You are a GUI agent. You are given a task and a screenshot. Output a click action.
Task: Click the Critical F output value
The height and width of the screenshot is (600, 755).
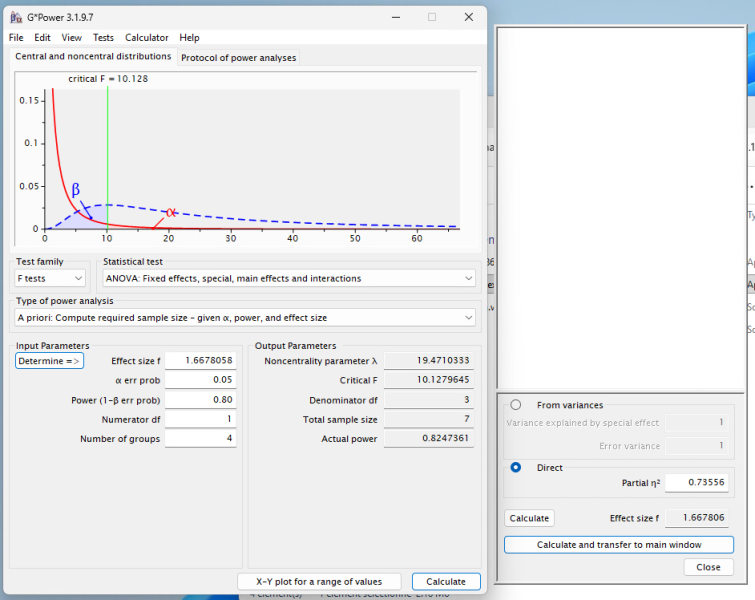pos(429,379)
